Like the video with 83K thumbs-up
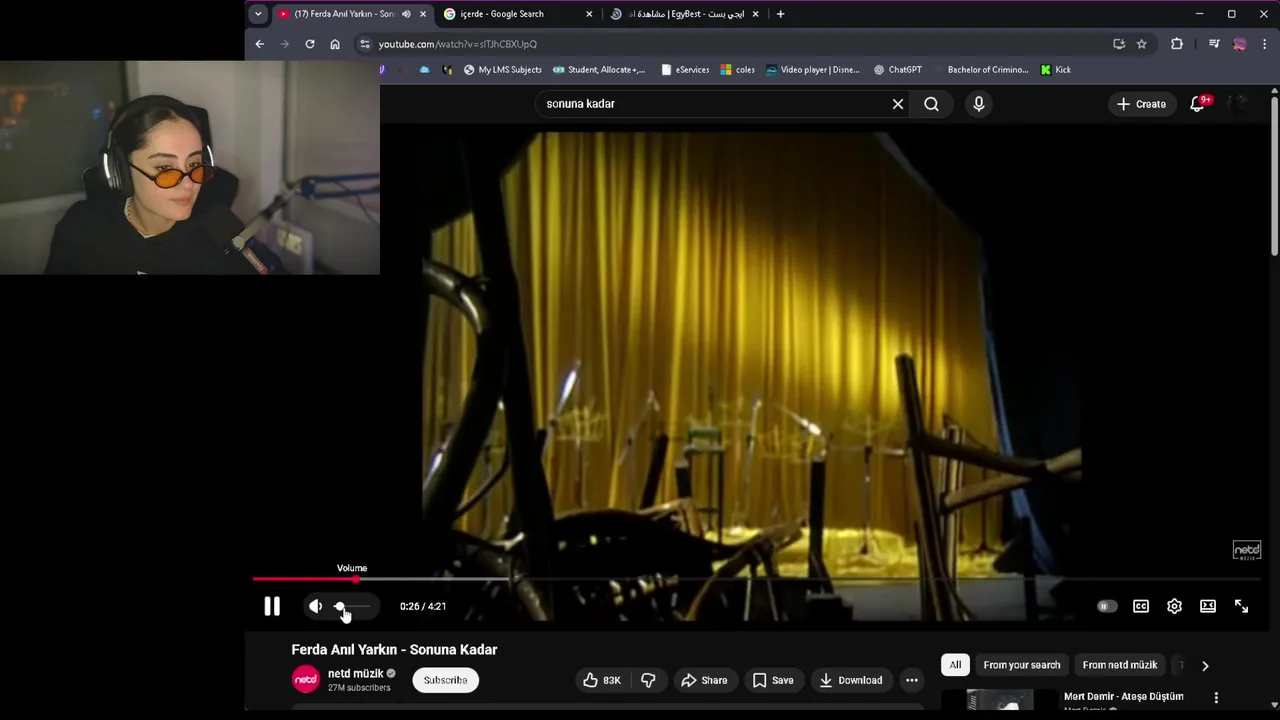Image resolution: width=1280 pixels, height=720 pixels. 602,680
